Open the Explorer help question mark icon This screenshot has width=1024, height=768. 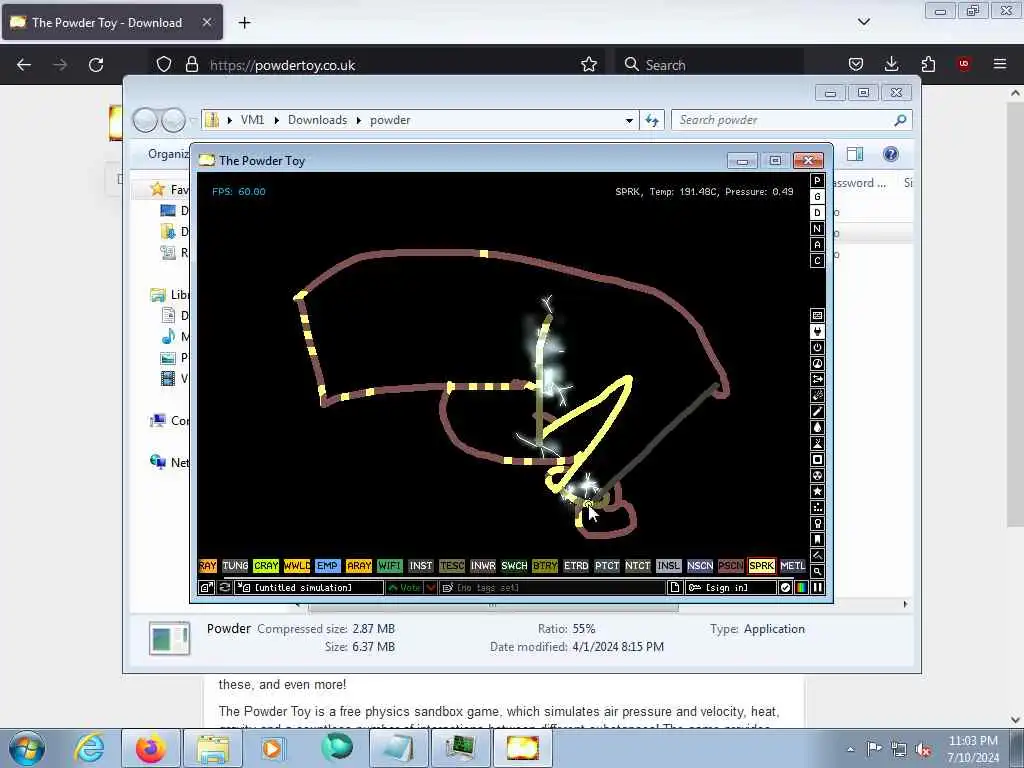point(890,154)
